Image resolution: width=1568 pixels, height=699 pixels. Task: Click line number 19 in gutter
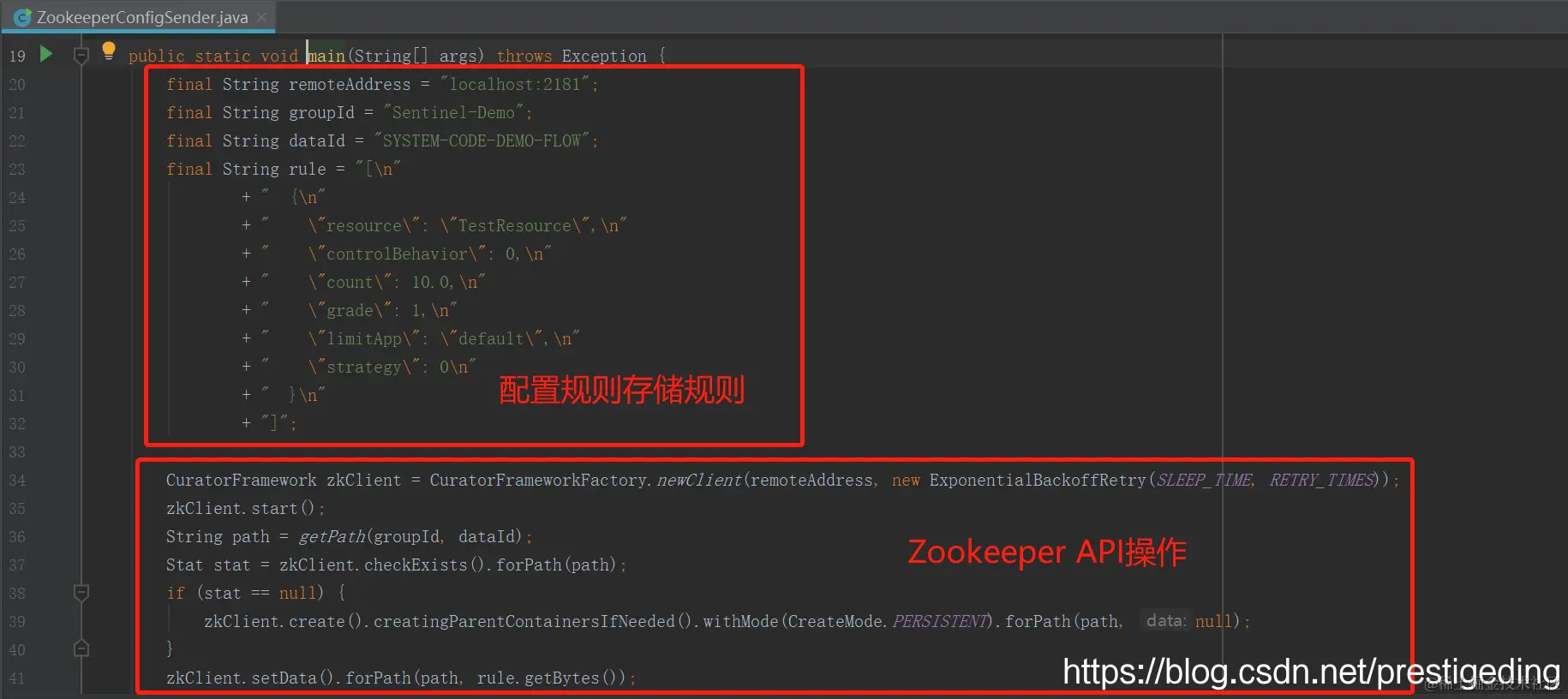(17, 56)
